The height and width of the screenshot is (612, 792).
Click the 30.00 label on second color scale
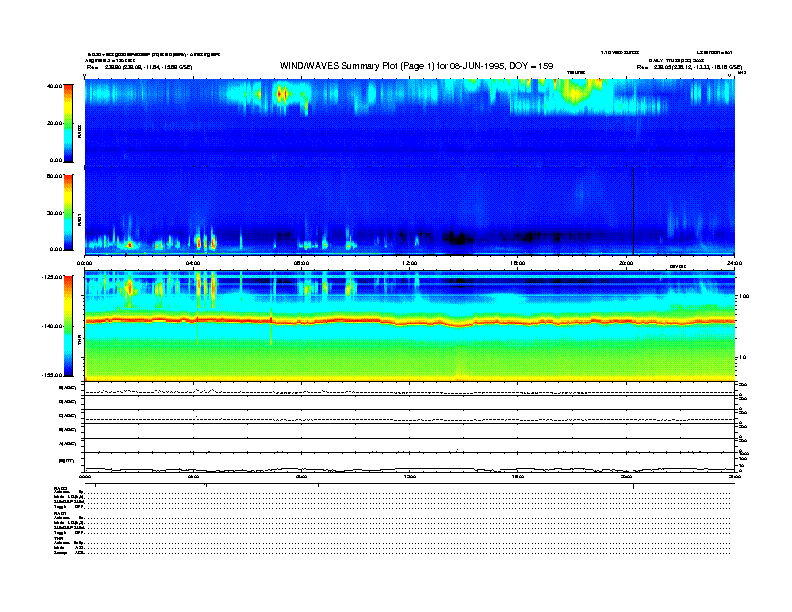[x=54, y=213]
